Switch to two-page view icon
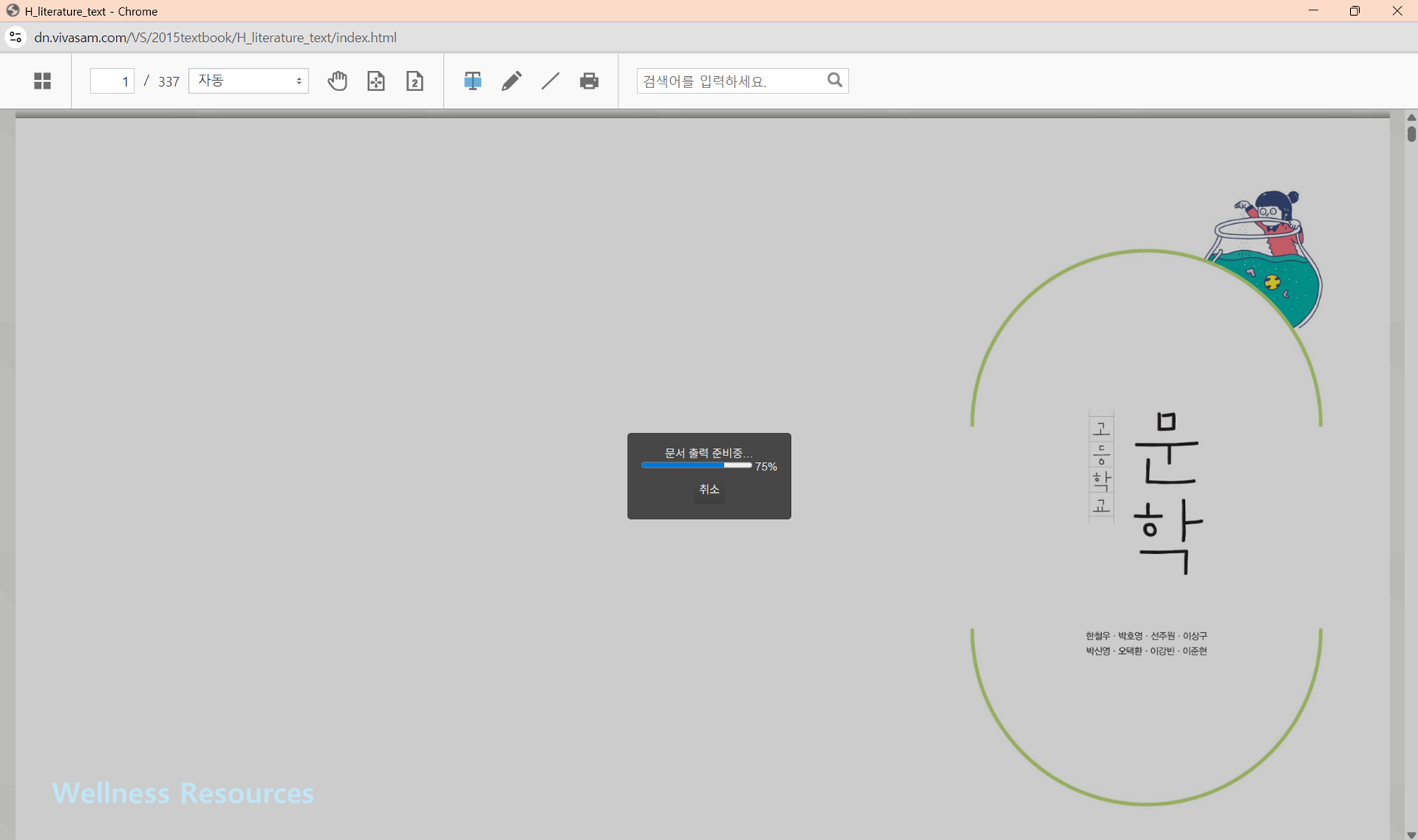This screenshot has height=840, width=1418. (415, 81)
